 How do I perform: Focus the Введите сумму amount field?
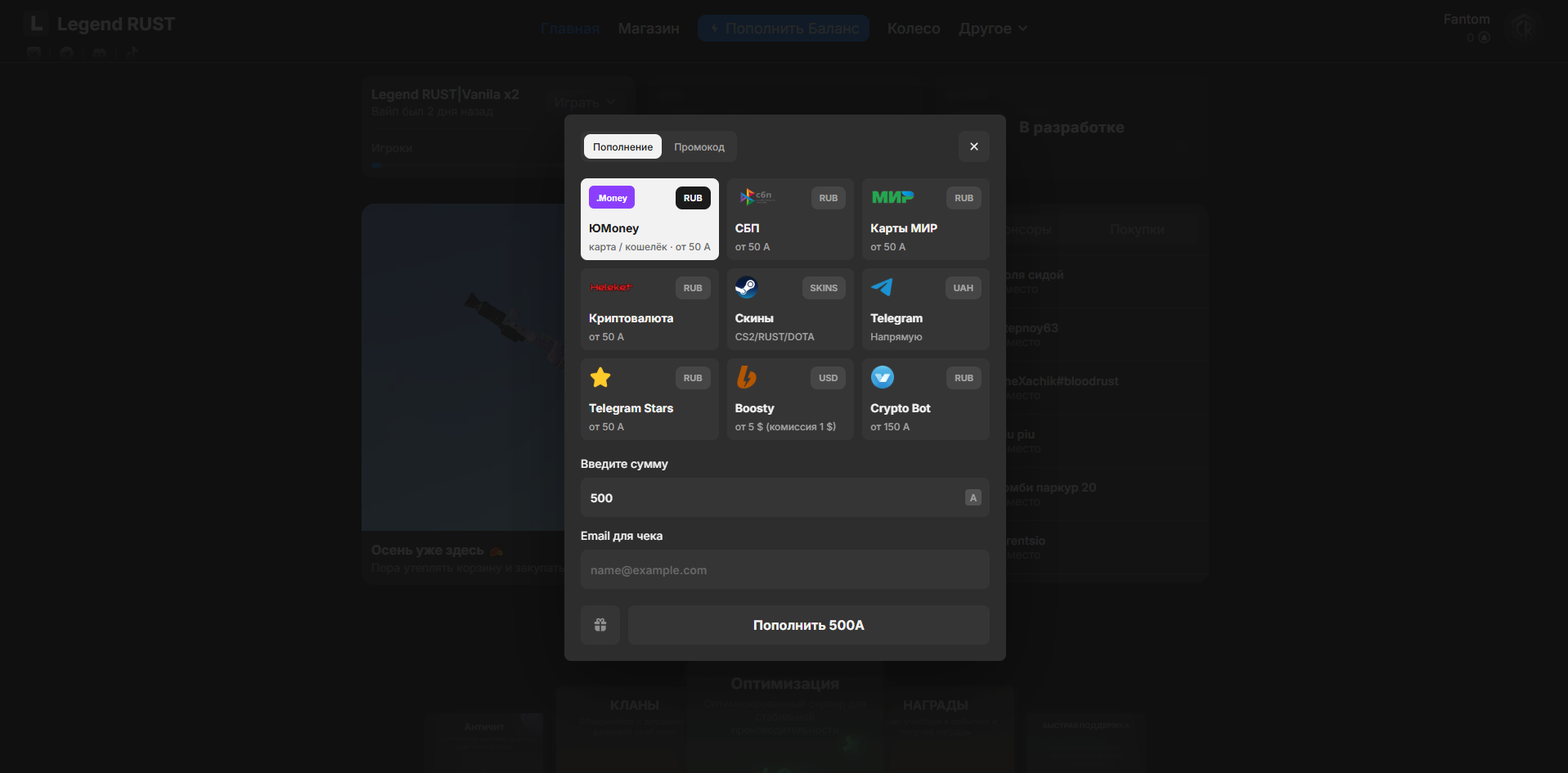[x=785, y=497]
